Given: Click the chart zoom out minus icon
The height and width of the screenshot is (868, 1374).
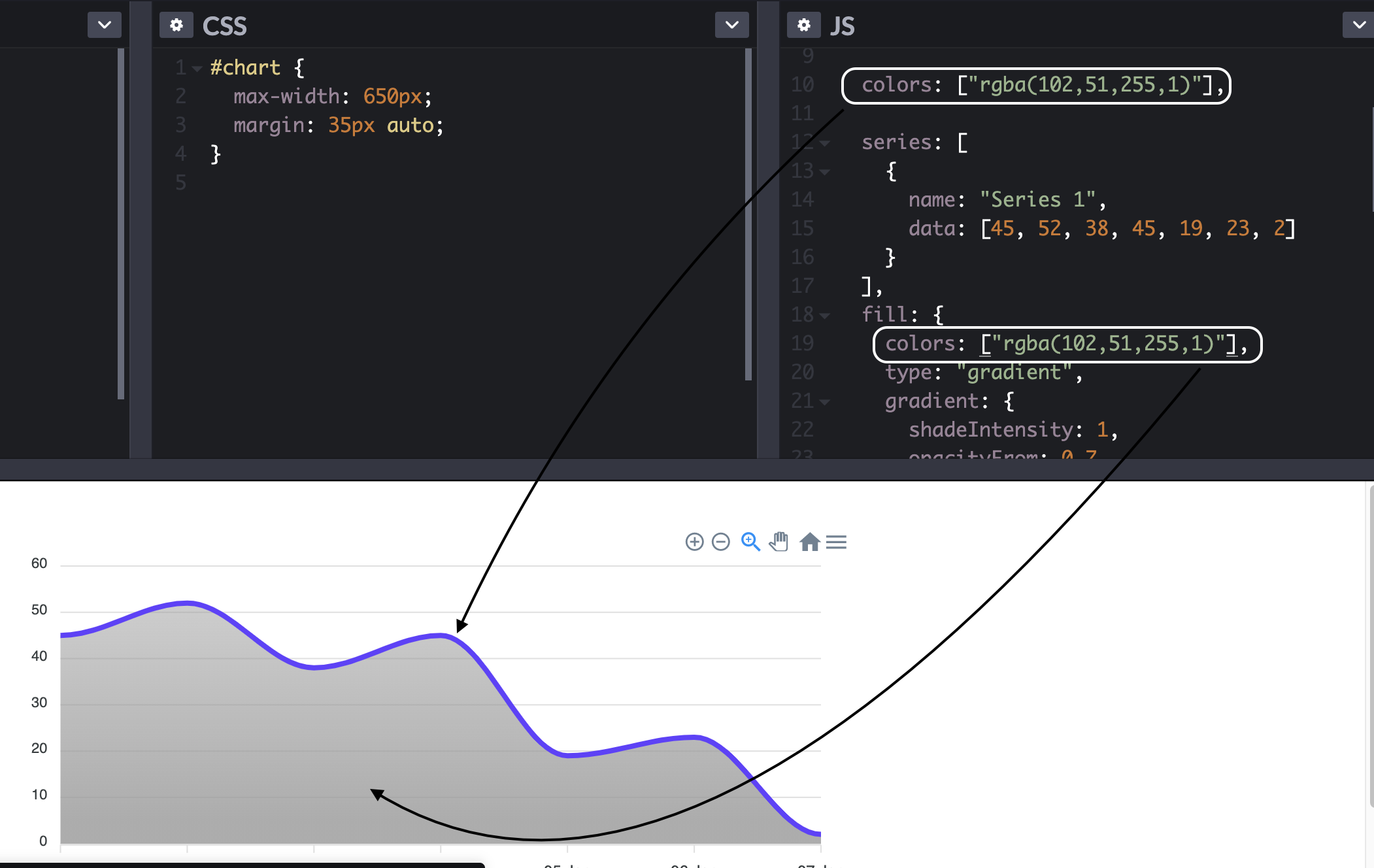Looking at the screenshot, I should tap(720, 542).
